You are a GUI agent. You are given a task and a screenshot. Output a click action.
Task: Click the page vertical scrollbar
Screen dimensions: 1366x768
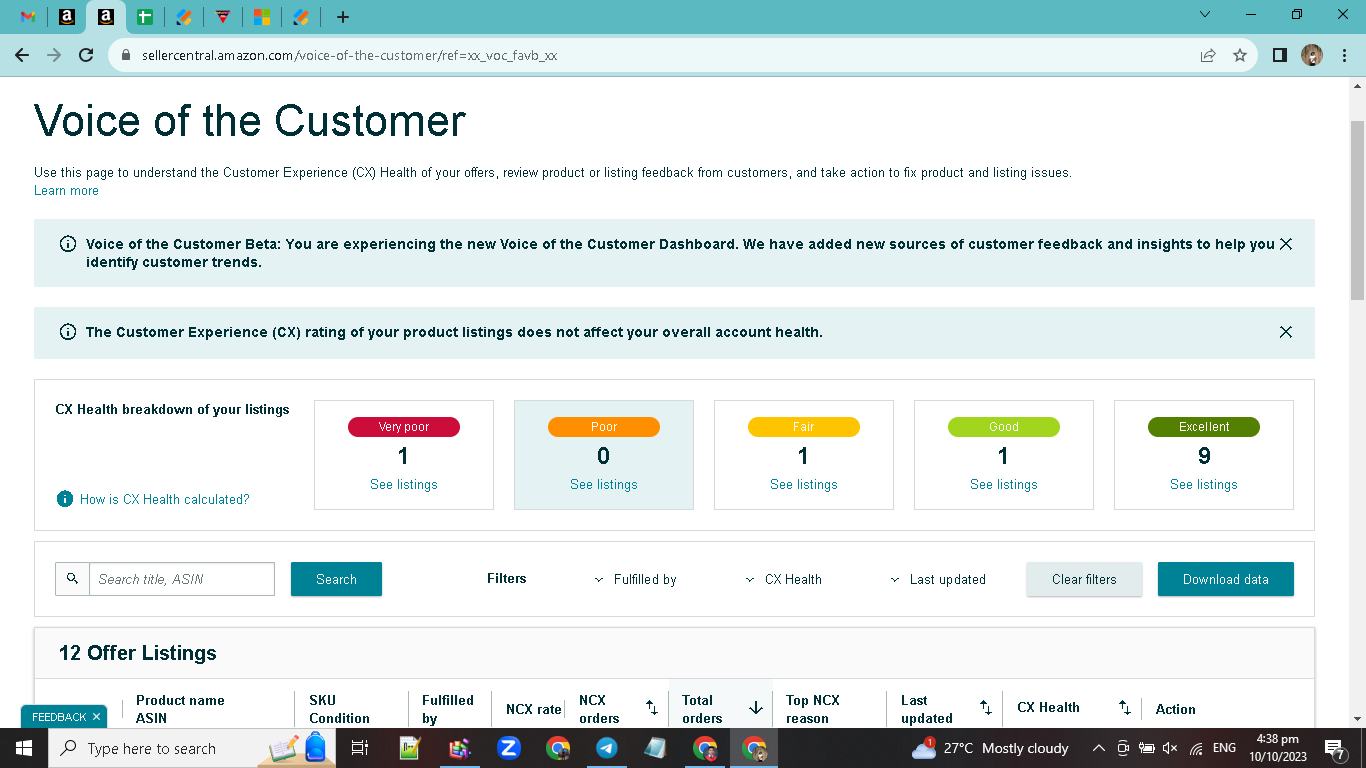click(x=1357, y=212)
